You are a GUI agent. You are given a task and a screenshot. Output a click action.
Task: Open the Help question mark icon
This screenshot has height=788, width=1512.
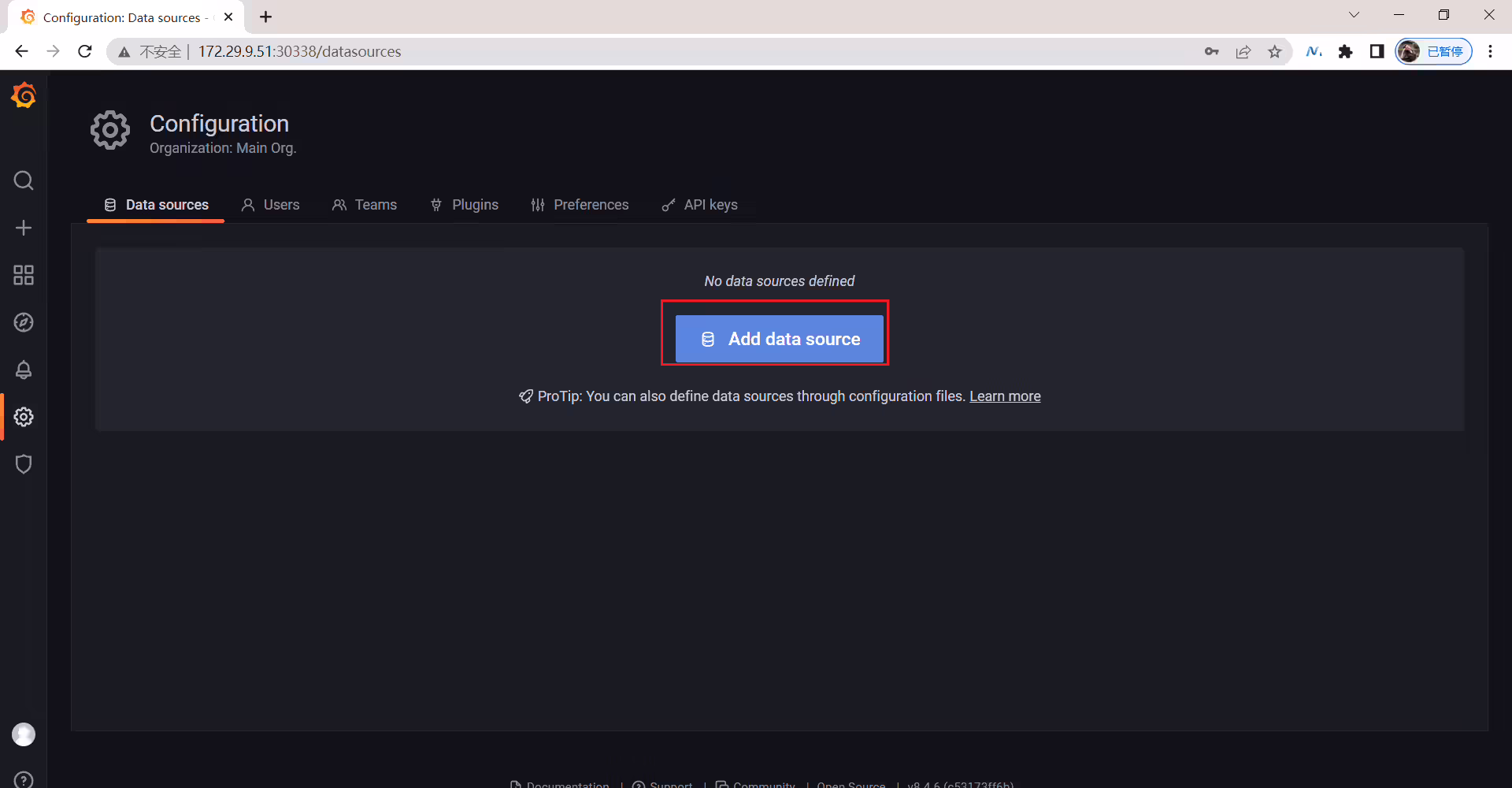click(24, 780)
